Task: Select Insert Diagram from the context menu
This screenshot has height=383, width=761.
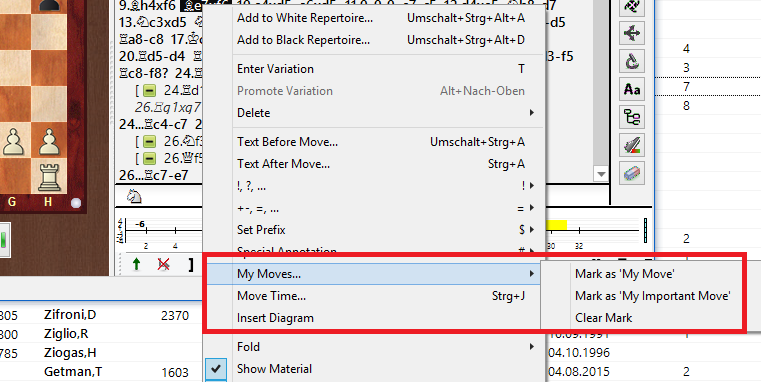Action: click(275, 318)
